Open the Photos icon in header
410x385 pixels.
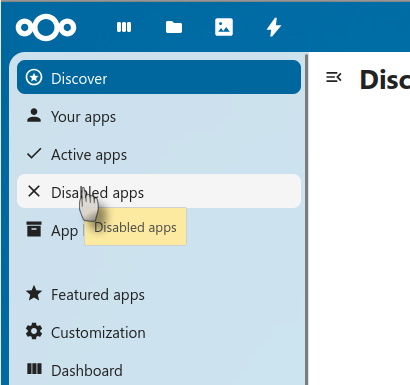pos(224,27)
